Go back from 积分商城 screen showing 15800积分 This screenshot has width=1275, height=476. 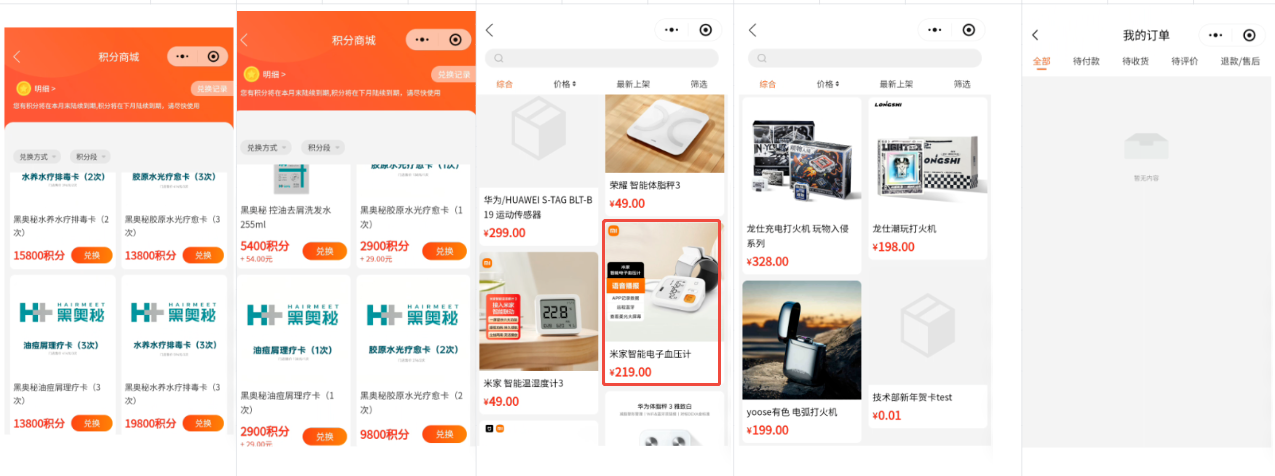pyautogui.click(x=17, y=57)
